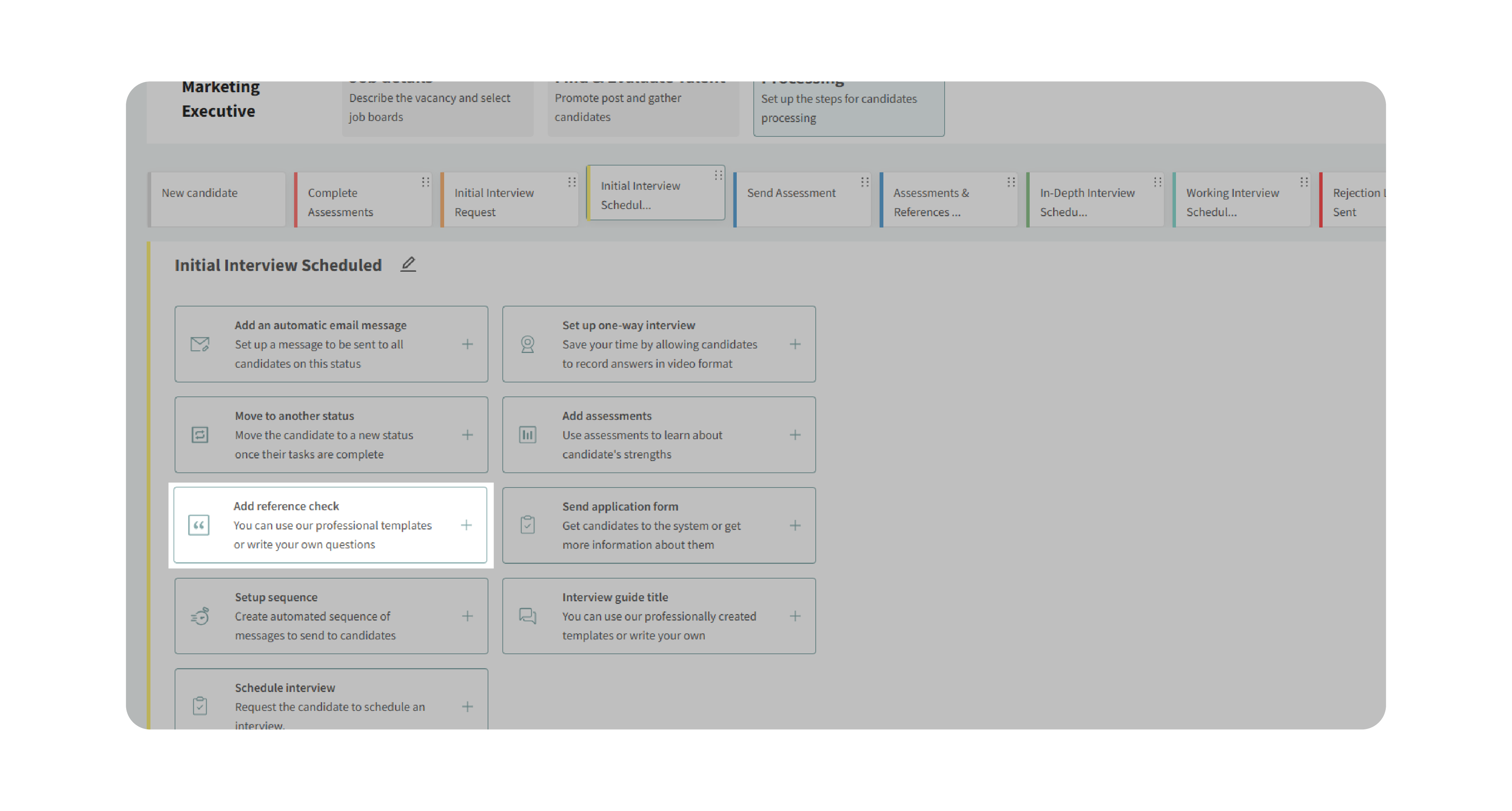Screen dimensions: 1512x811
Task: Click the Setup sequence timer icon
Action: 200,616
